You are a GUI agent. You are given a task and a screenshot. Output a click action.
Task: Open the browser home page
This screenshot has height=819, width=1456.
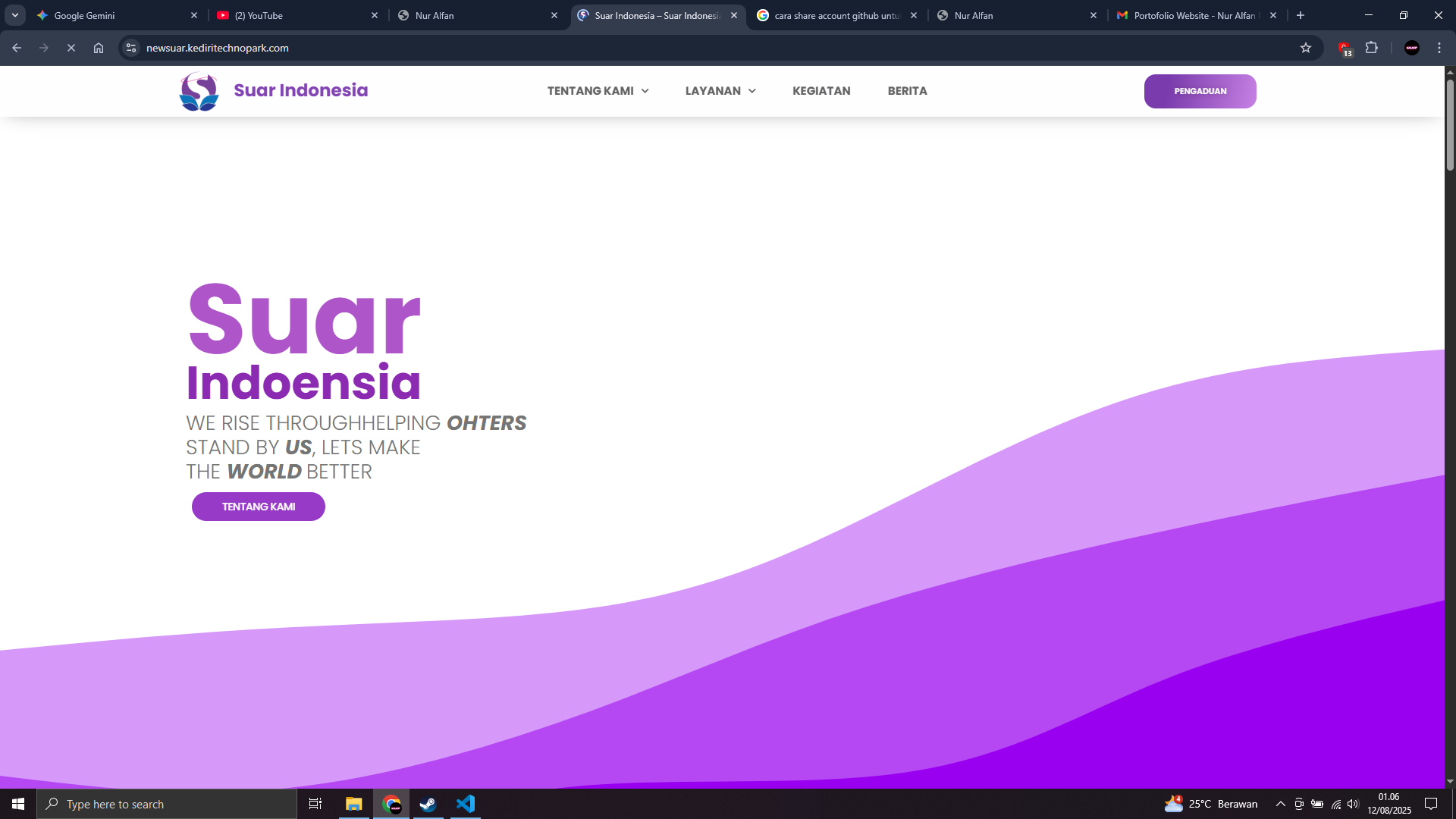click(99, 48)
